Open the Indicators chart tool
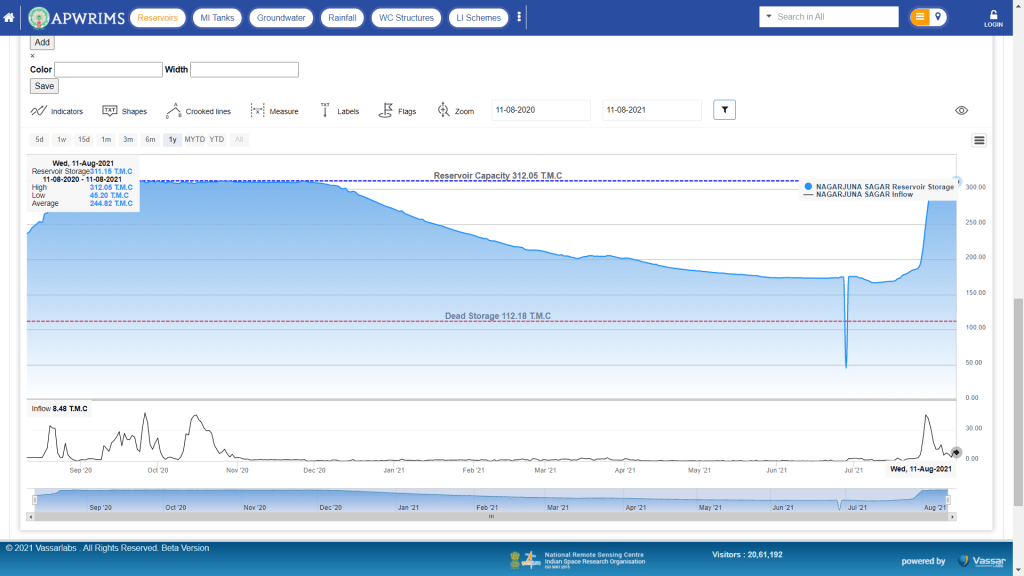 56,111
